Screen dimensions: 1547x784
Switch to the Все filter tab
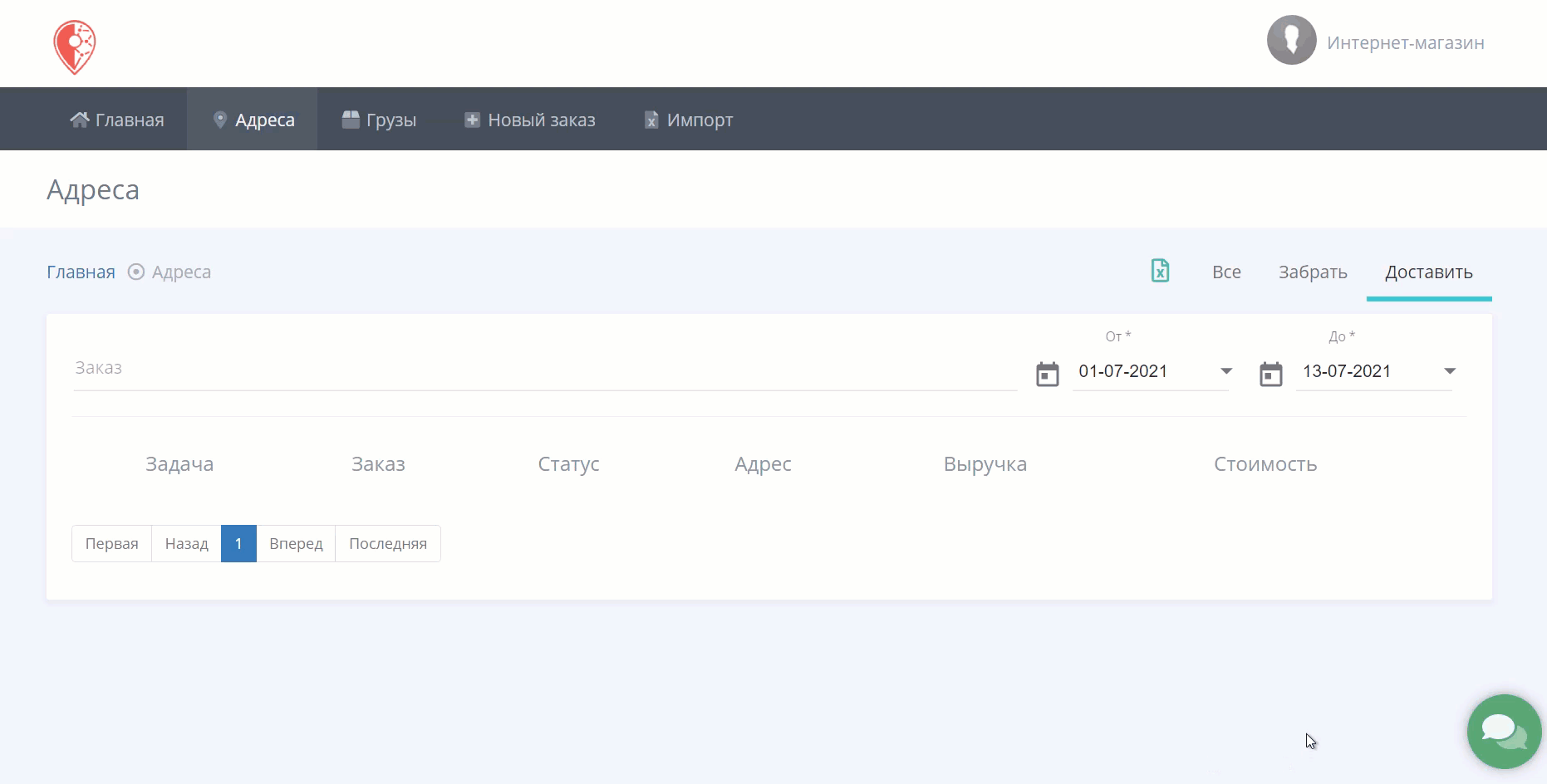click(x=1226, y=272)
